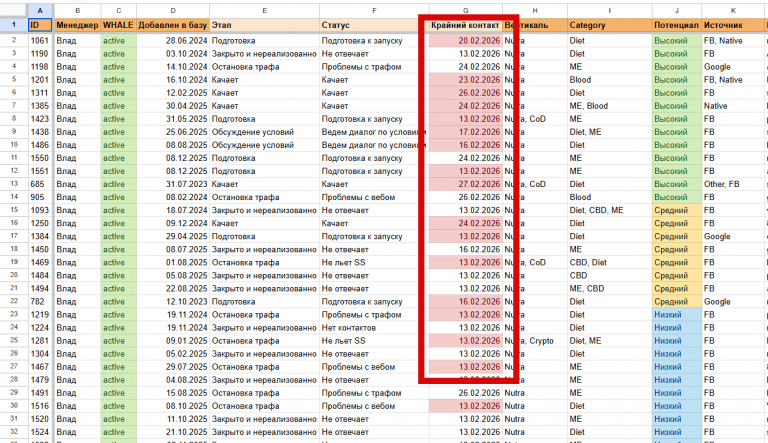
Task: Click the Источник header cell
Action: (733, 25)
